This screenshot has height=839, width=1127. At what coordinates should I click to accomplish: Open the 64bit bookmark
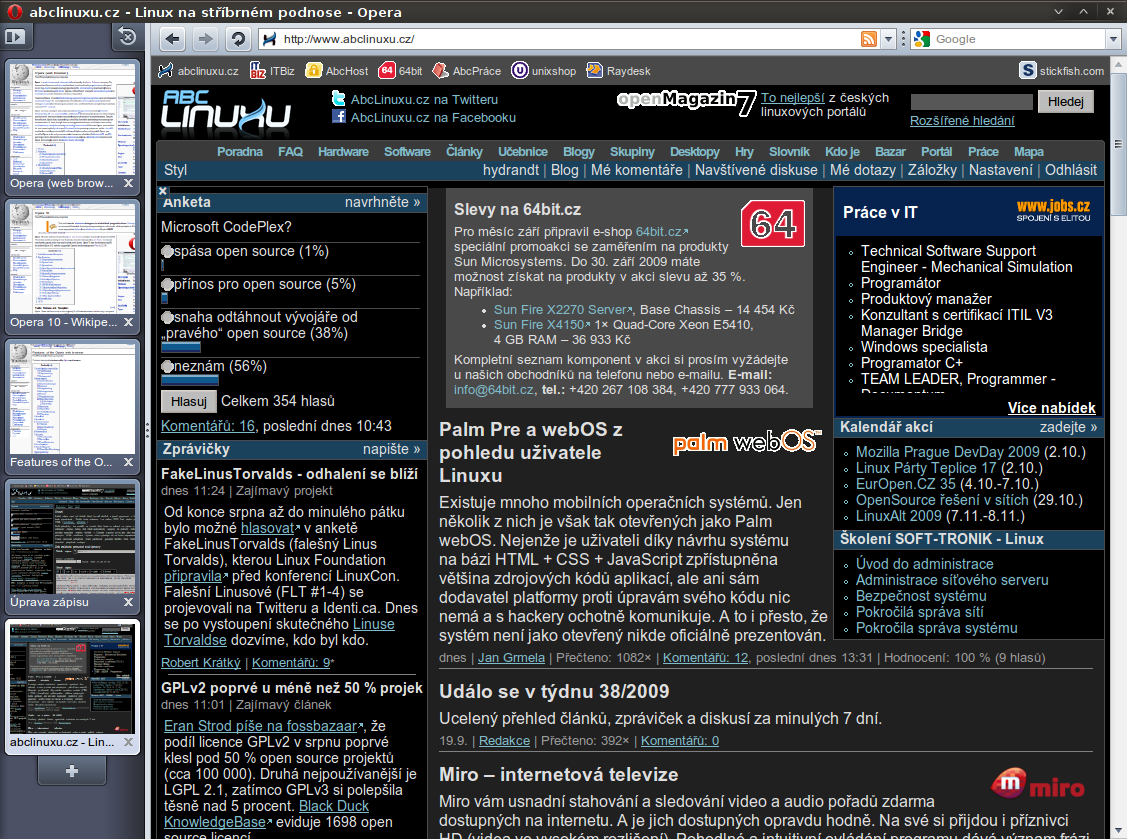coord(401,70)
